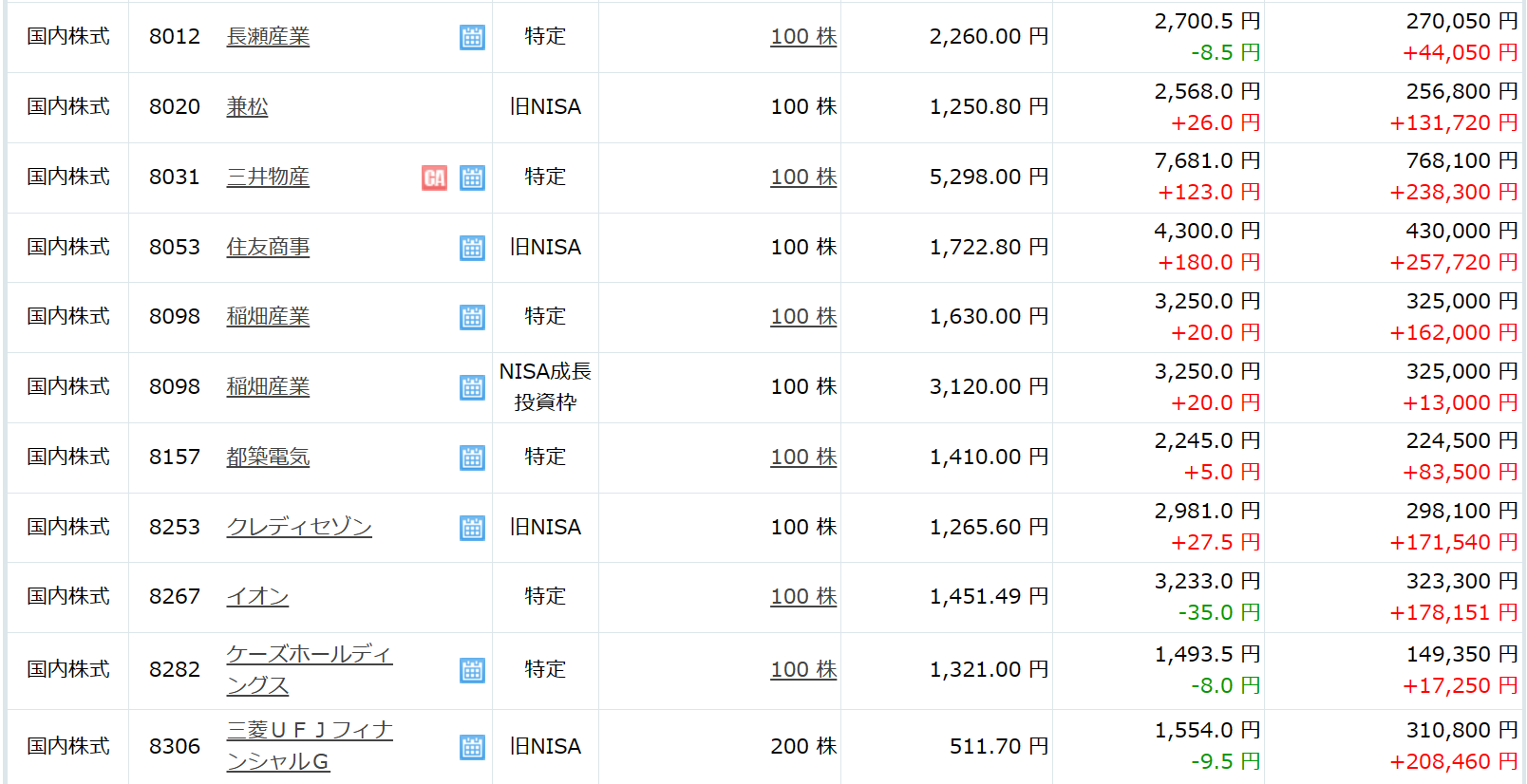Click price change -35.0 円
Screen dimensions: 1527x784
pos(1219,612)
